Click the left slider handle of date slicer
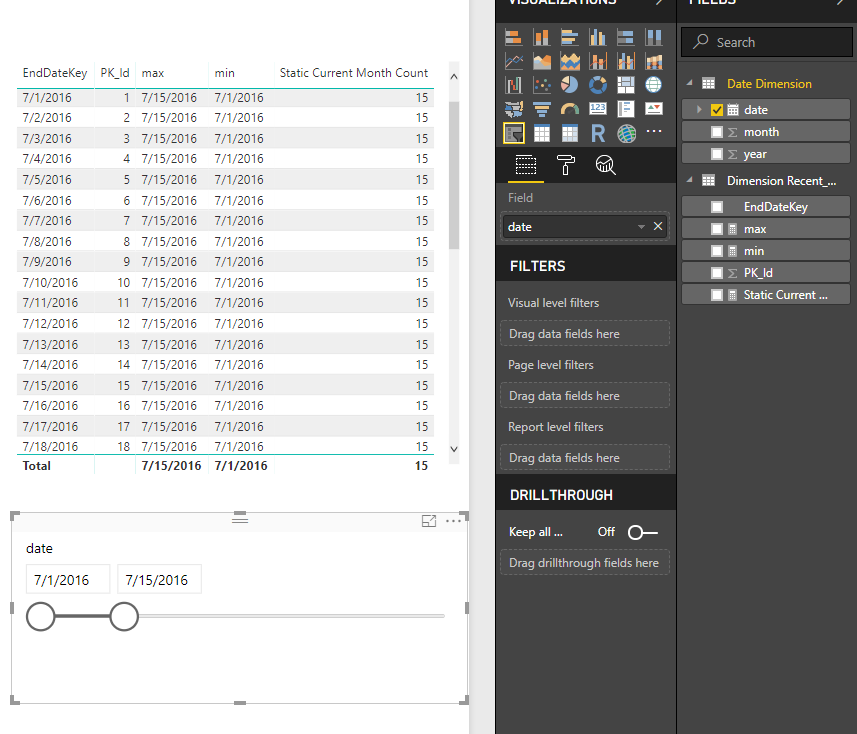 pos(40,616)
